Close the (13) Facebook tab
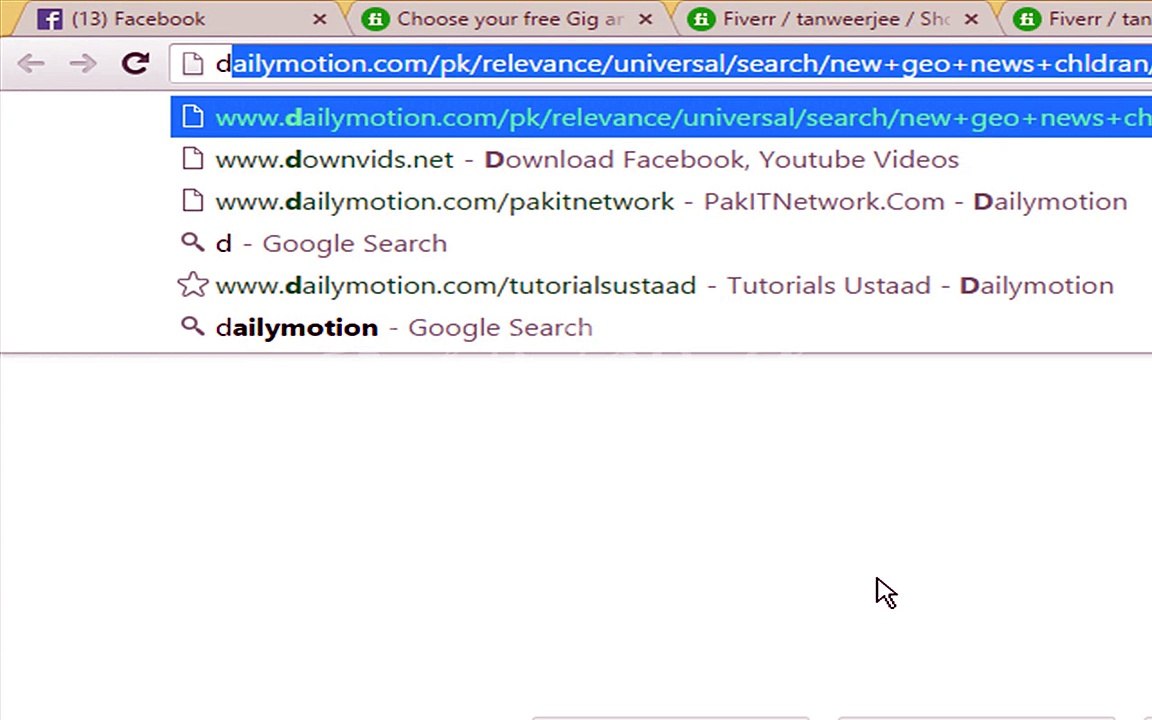 point(320,19)
